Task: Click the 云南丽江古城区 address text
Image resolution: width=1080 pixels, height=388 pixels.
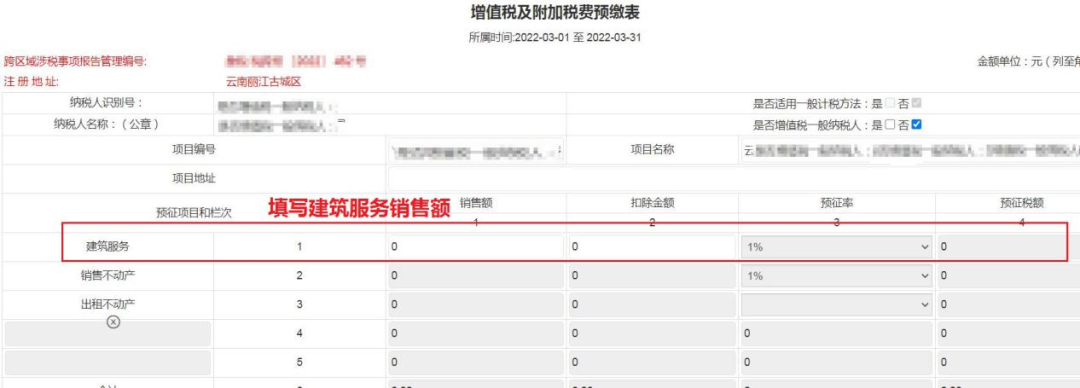Action: [x=264, y=82]
